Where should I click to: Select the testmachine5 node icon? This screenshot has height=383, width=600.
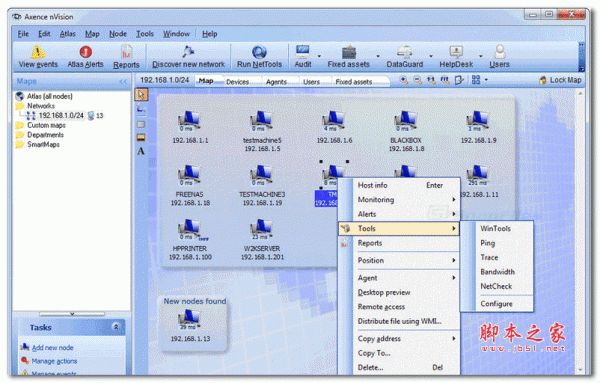click(262, 121)
